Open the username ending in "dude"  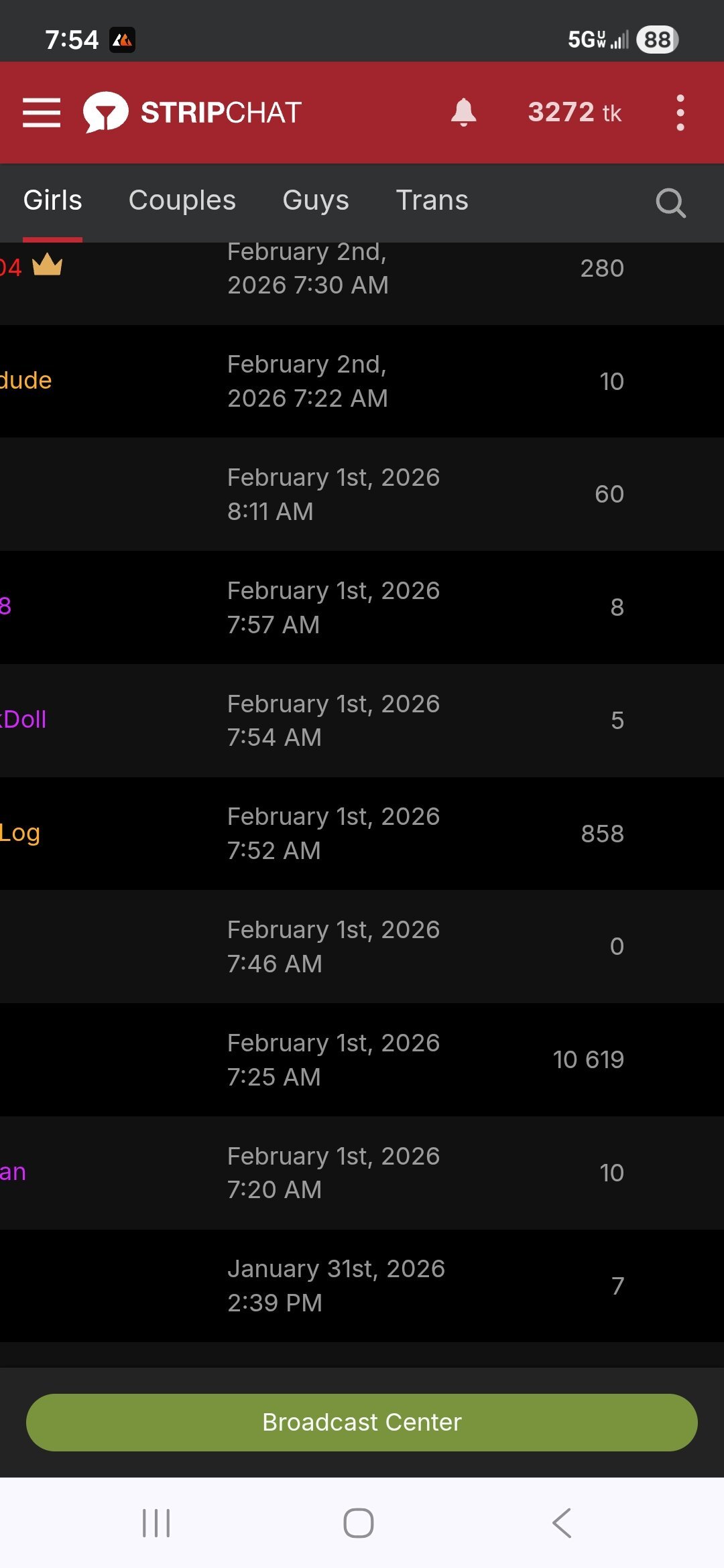tap(25, 381)
